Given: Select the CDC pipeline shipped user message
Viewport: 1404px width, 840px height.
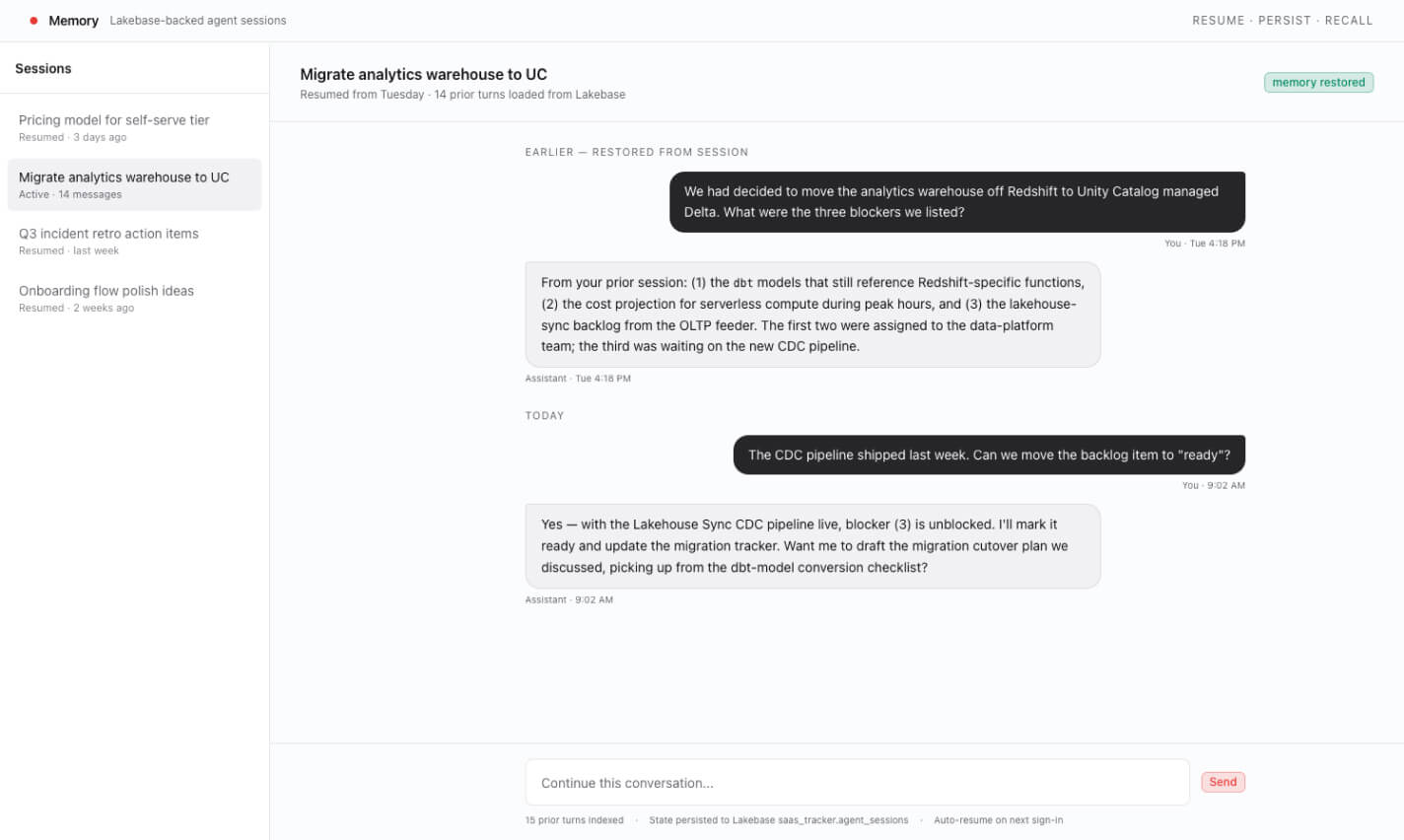Looking at the screenshot, I should coord(989,455).
